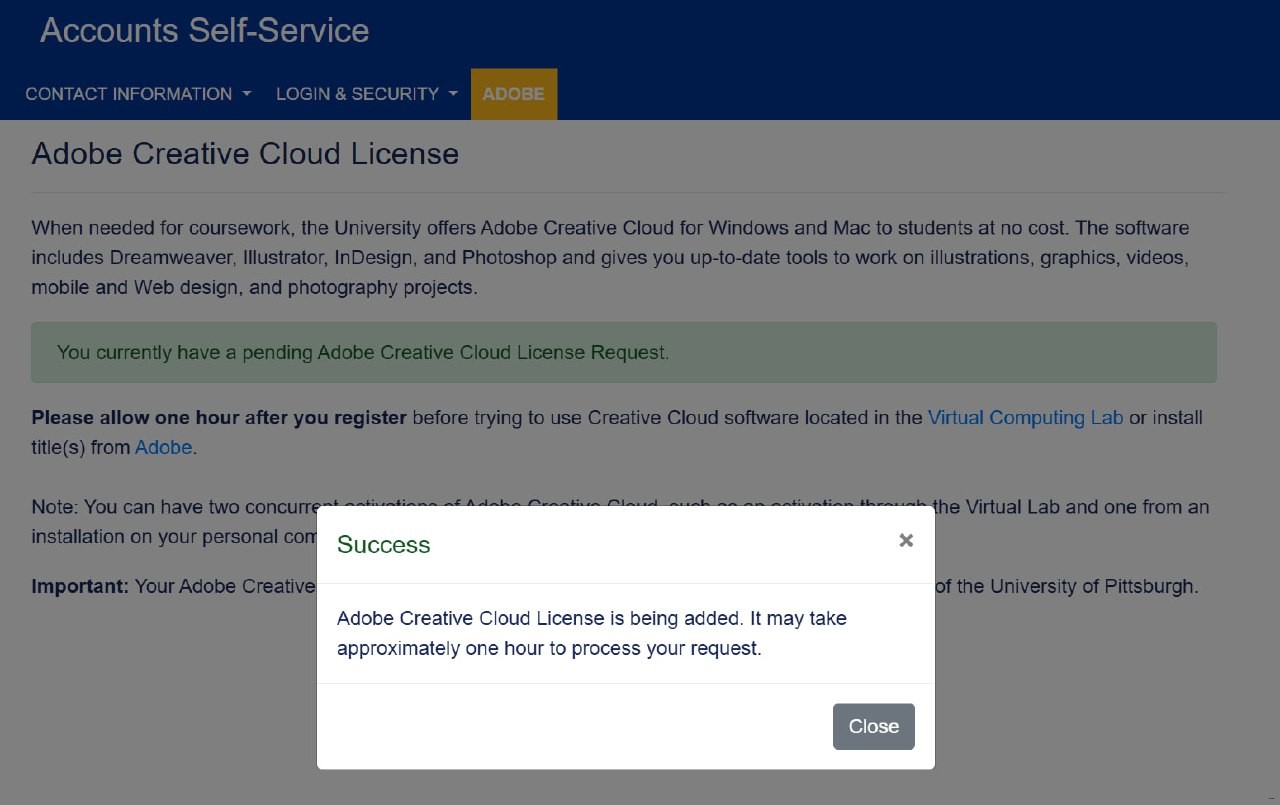Click the green pending license request banner
The width and height of the screenshot is (1280, 805).
[623, 352]
